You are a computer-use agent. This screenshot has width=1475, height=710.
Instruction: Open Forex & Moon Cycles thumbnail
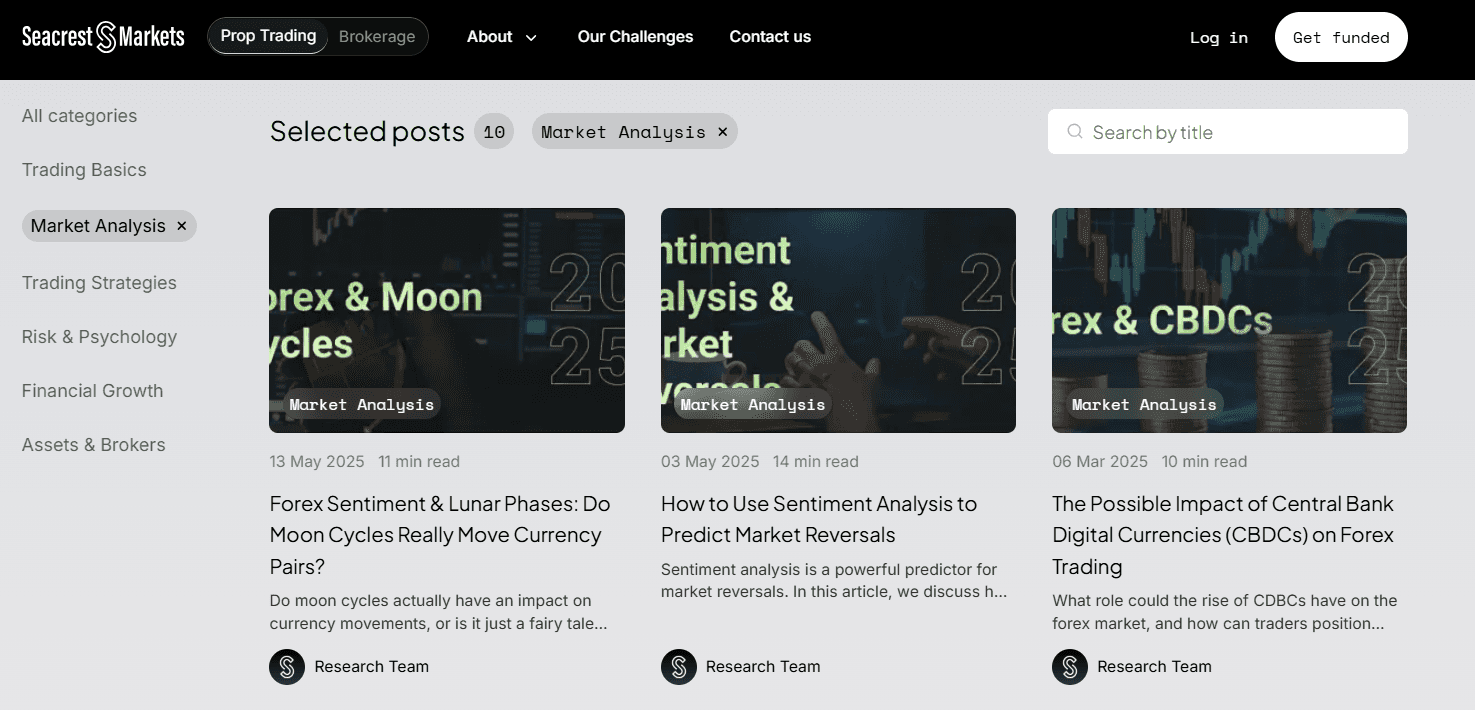[447, 320]
